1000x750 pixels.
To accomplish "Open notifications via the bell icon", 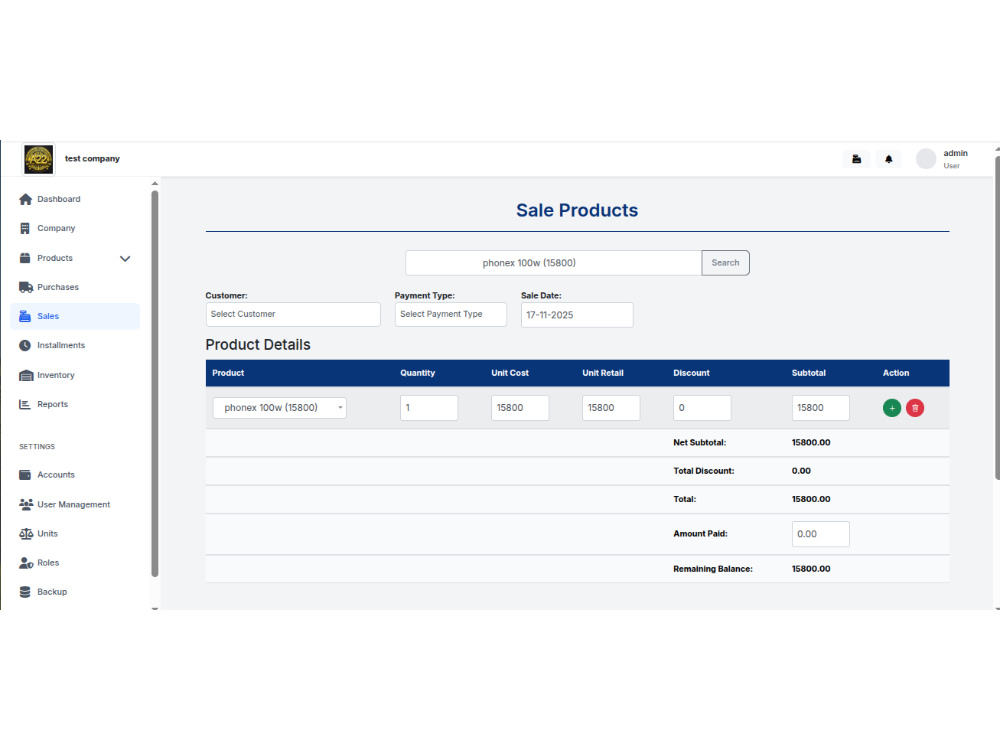I will 888,159.
